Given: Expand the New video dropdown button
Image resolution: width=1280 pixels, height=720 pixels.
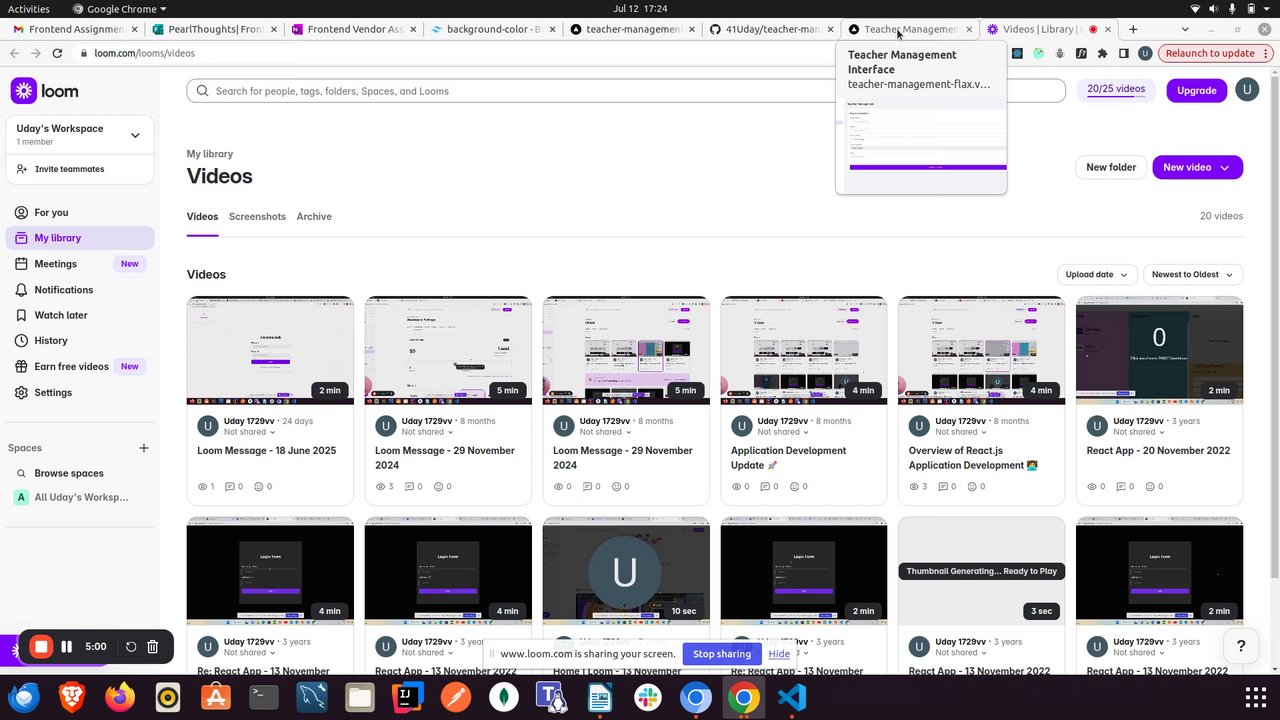Looking at the screenshot, I should point(1224,167).
